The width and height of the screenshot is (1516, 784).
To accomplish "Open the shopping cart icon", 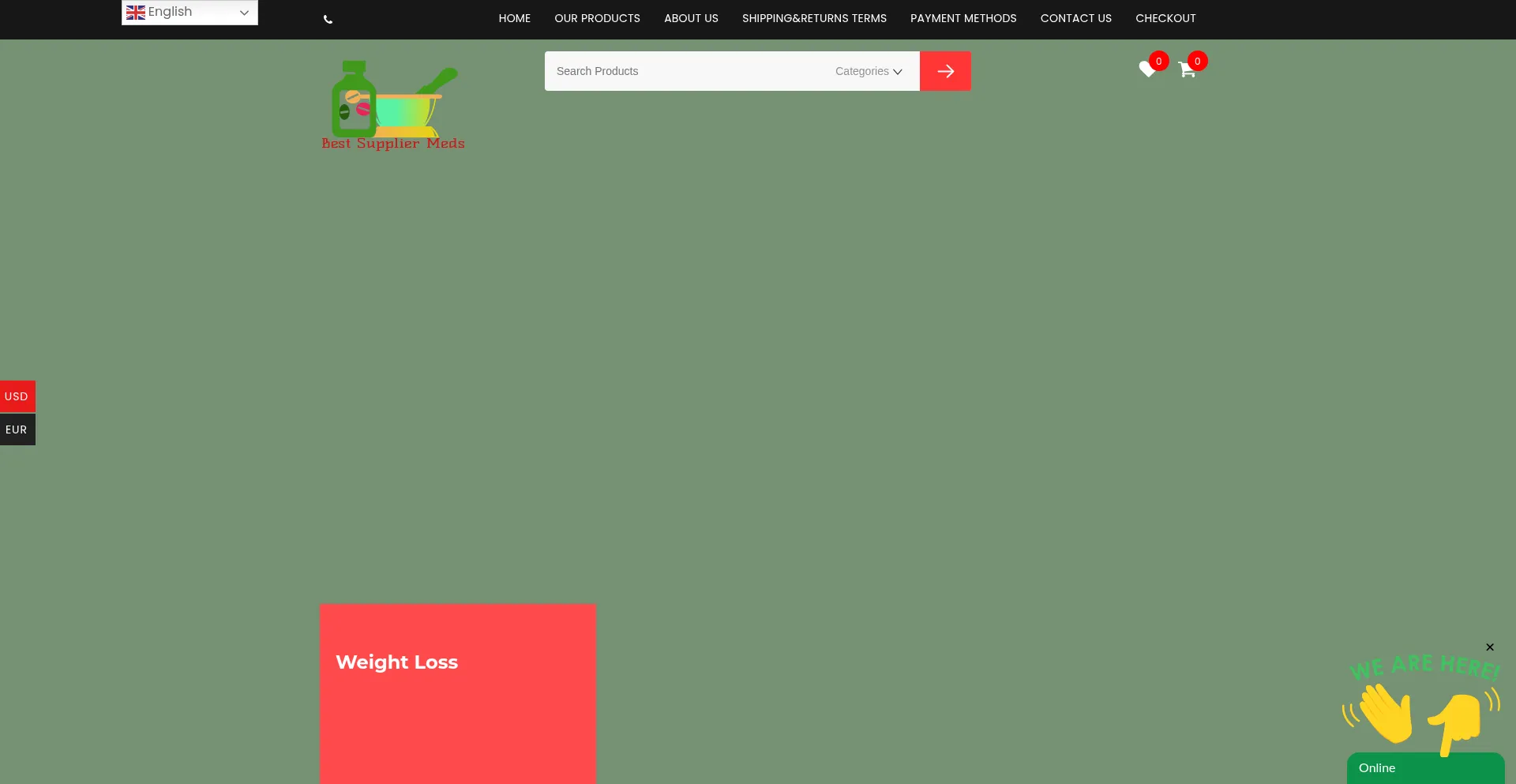I will (1186, 70).
